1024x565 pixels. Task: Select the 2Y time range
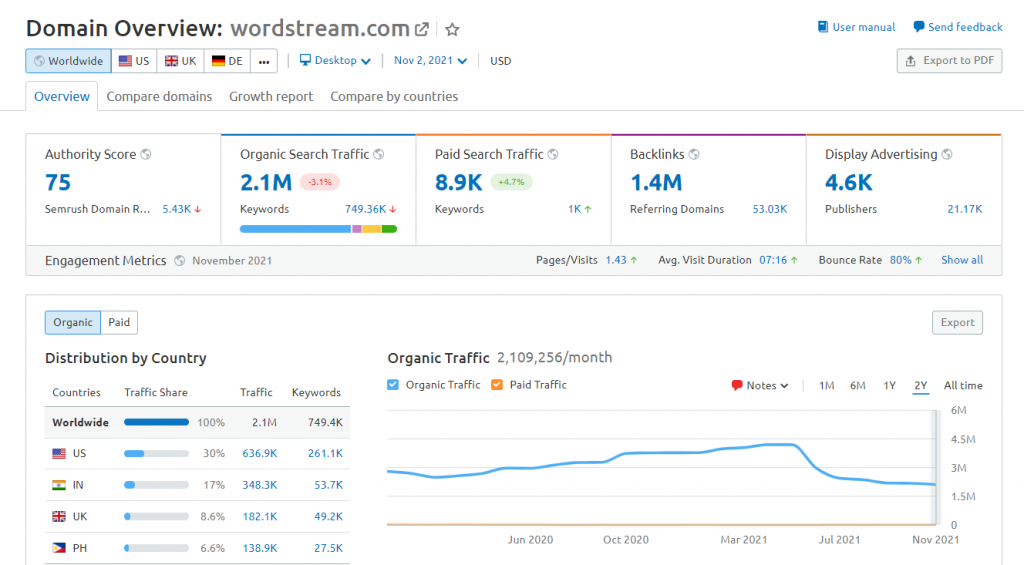pos(920,385)
